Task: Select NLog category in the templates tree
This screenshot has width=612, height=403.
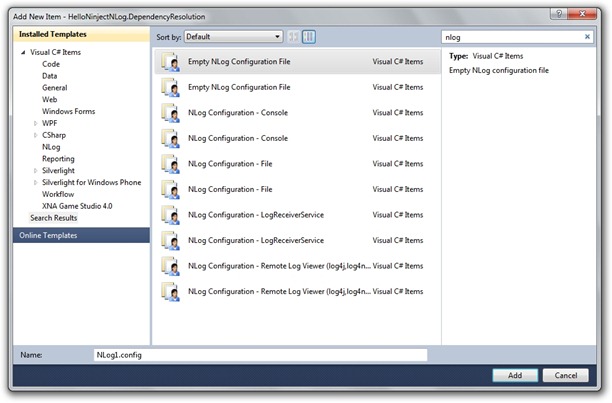Action: (51, 146)
